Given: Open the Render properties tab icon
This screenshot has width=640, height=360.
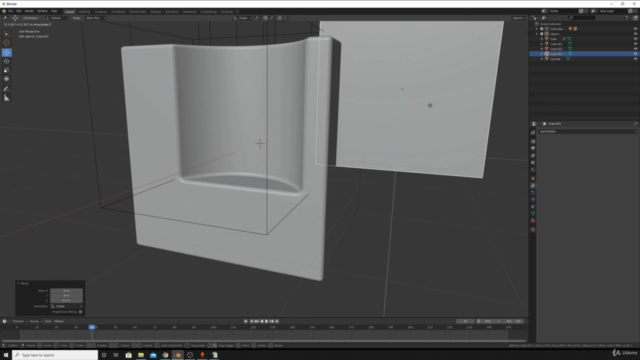Looking at the screenshot, I should point(533,141).
